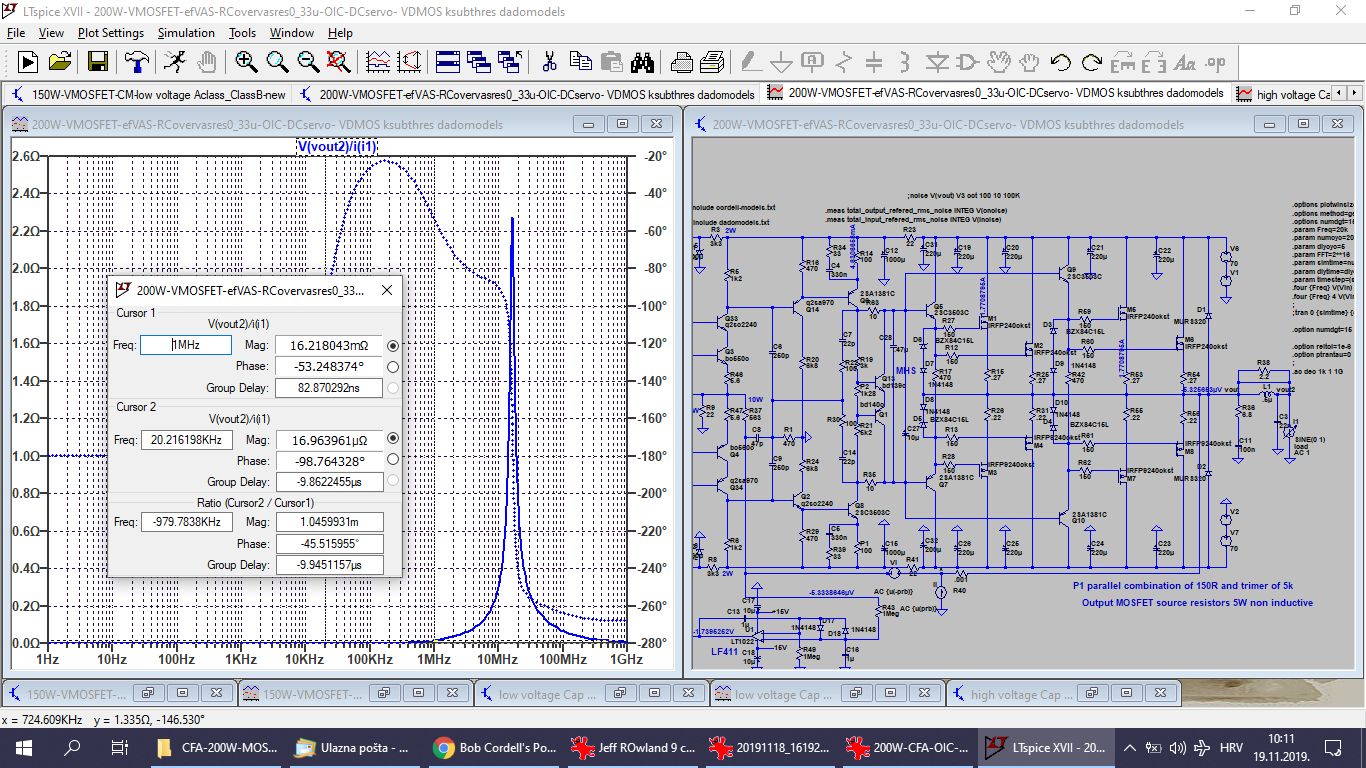Click the Zoom to Fit crossed magnifier icon
Screen dimensions: 1366x768
click(x=339, y=62)
